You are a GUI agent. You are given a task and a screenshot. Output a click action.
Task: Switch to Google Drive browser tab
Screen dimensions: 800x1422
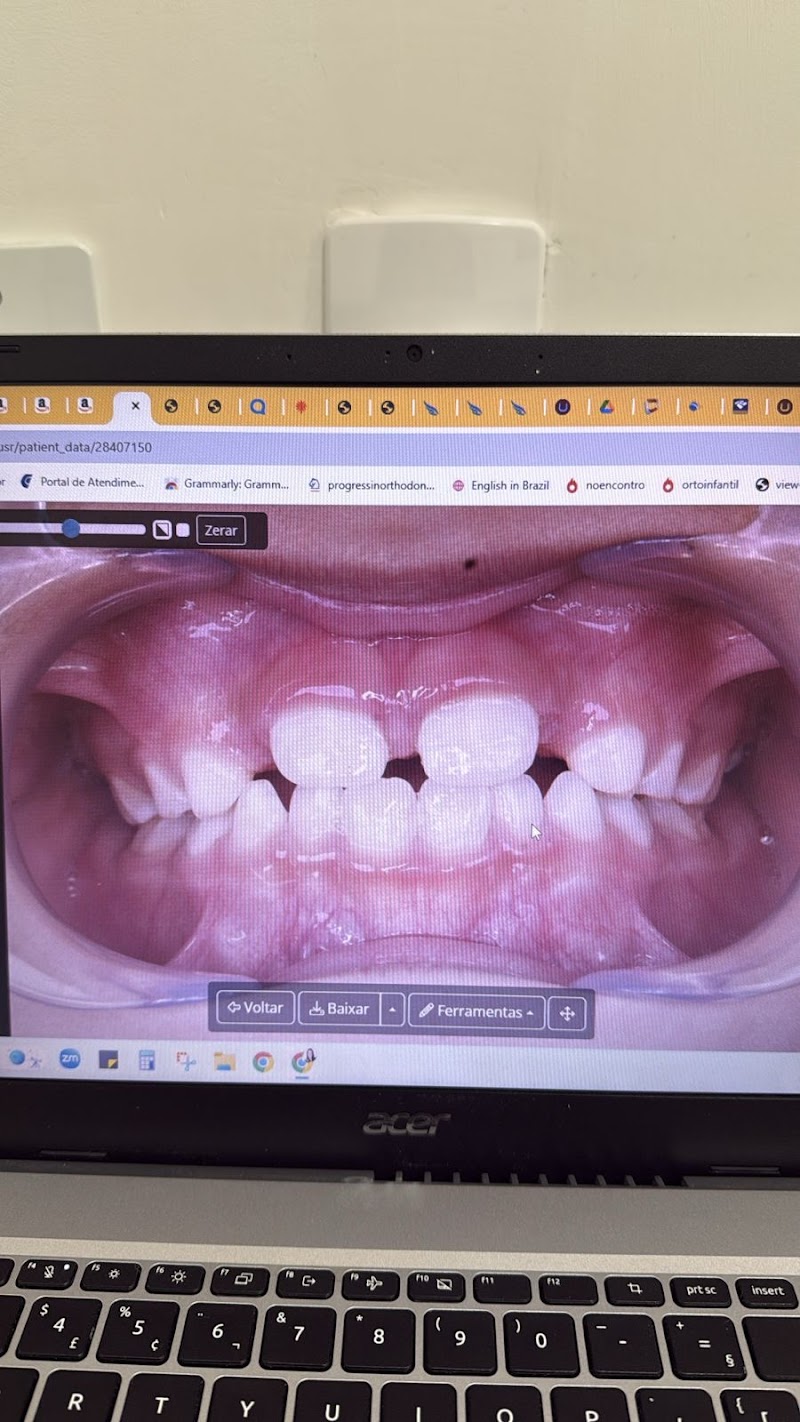pos(606,407)
